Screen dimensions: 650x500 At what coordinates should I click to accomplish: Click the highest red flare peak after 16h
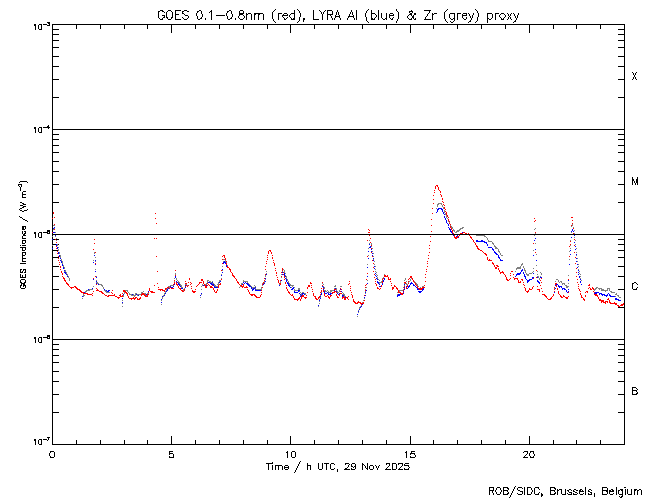(436, 186)
